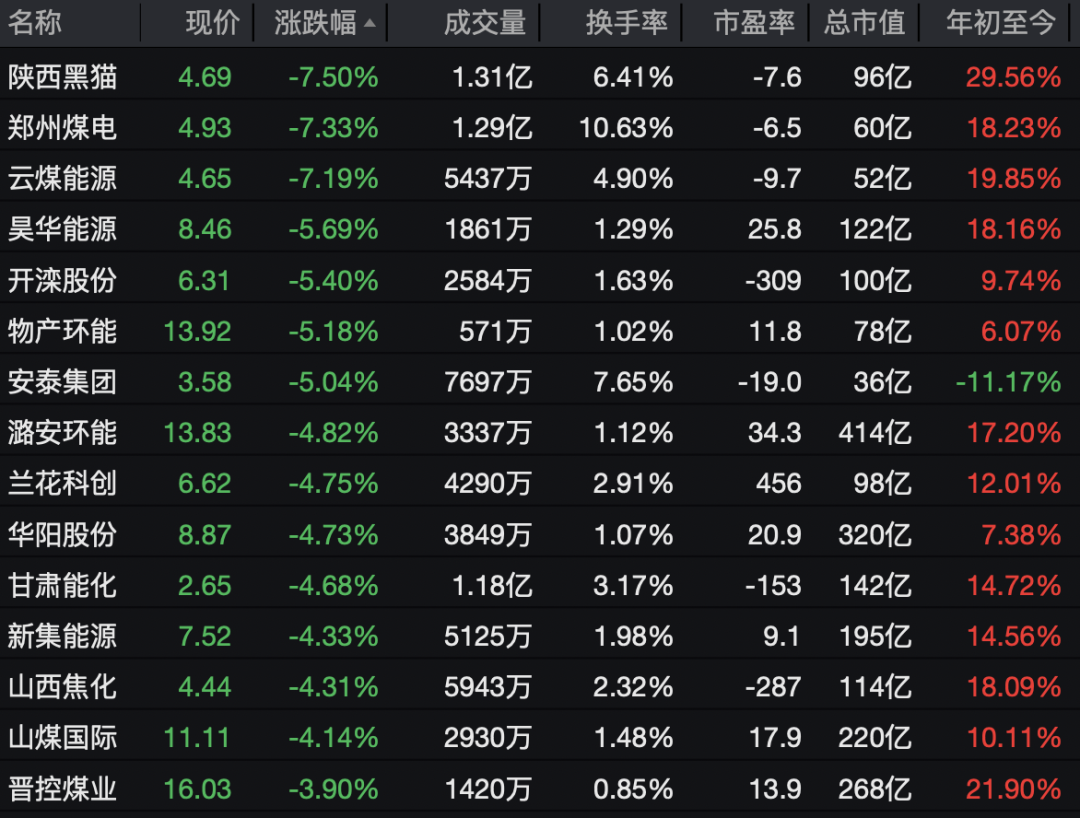
Task: Sort by 现价 column header
Action: (212, 24)
